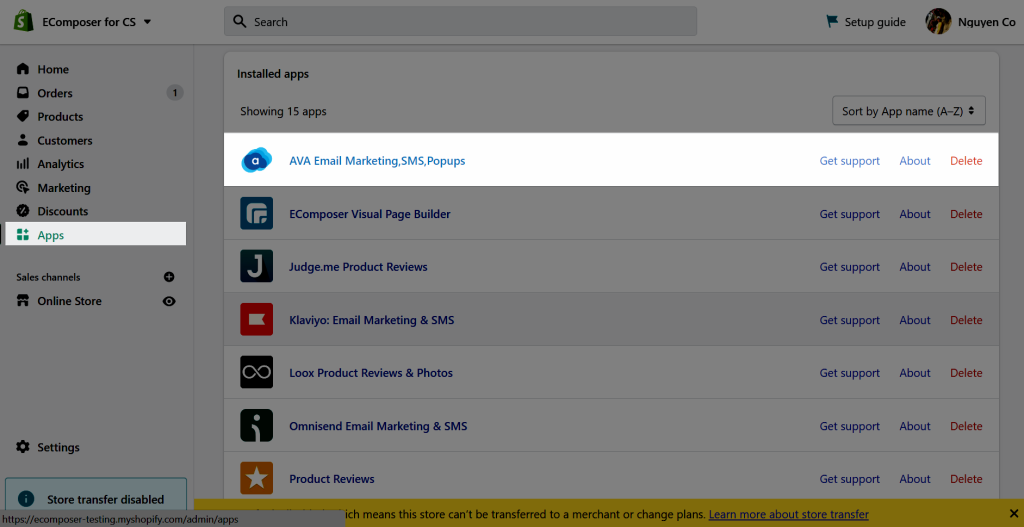This screenshot has width=1024, height=527.
Task: Open Nguyen Co account menu
Action: click(x=987, y=22)
